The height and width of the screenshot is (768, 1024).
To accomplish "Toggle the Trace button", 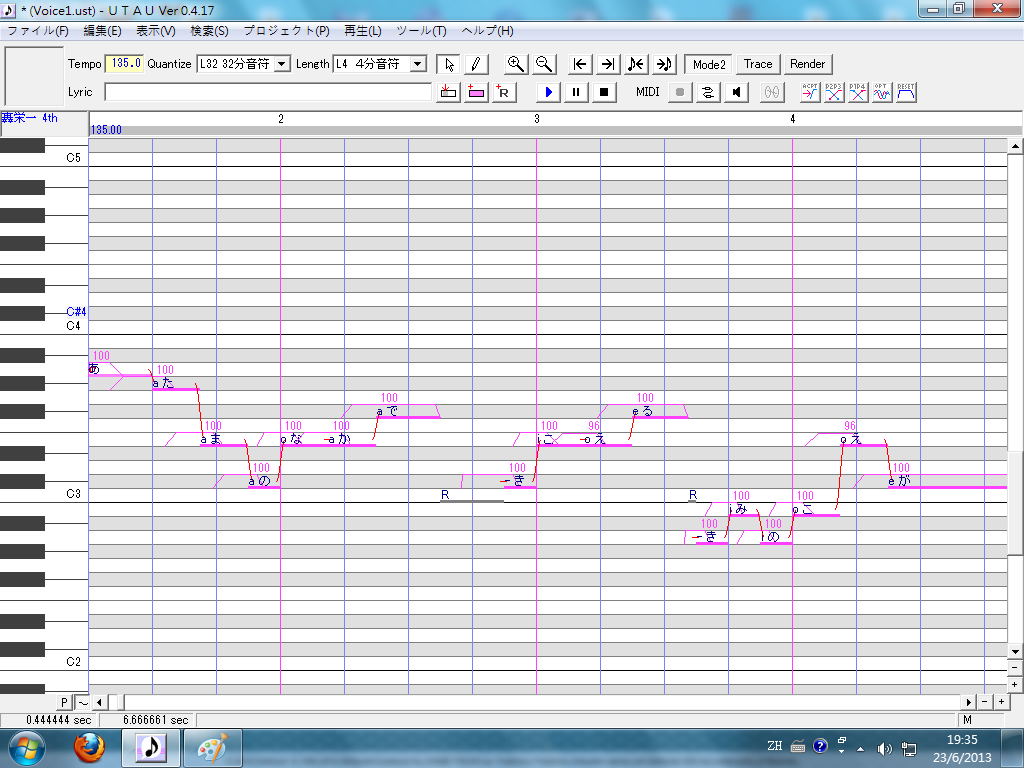I will click(x=758, y=64).
